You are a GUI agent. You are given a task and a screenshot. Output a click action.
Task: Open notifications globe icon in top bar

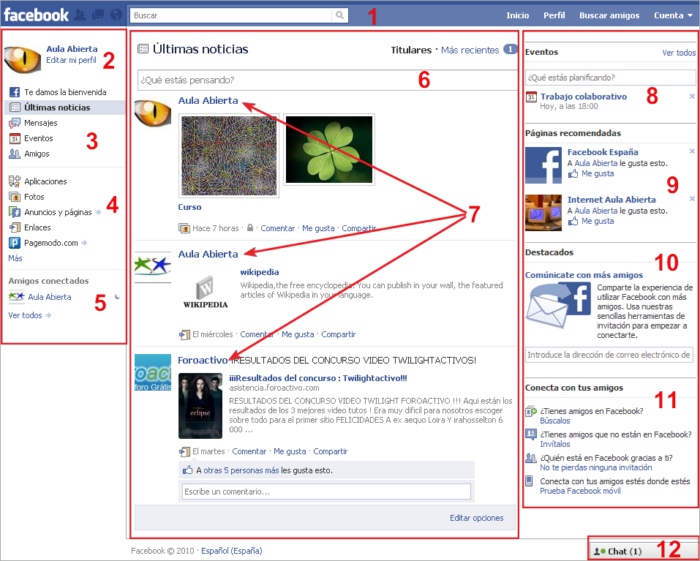tap(116, 15)
